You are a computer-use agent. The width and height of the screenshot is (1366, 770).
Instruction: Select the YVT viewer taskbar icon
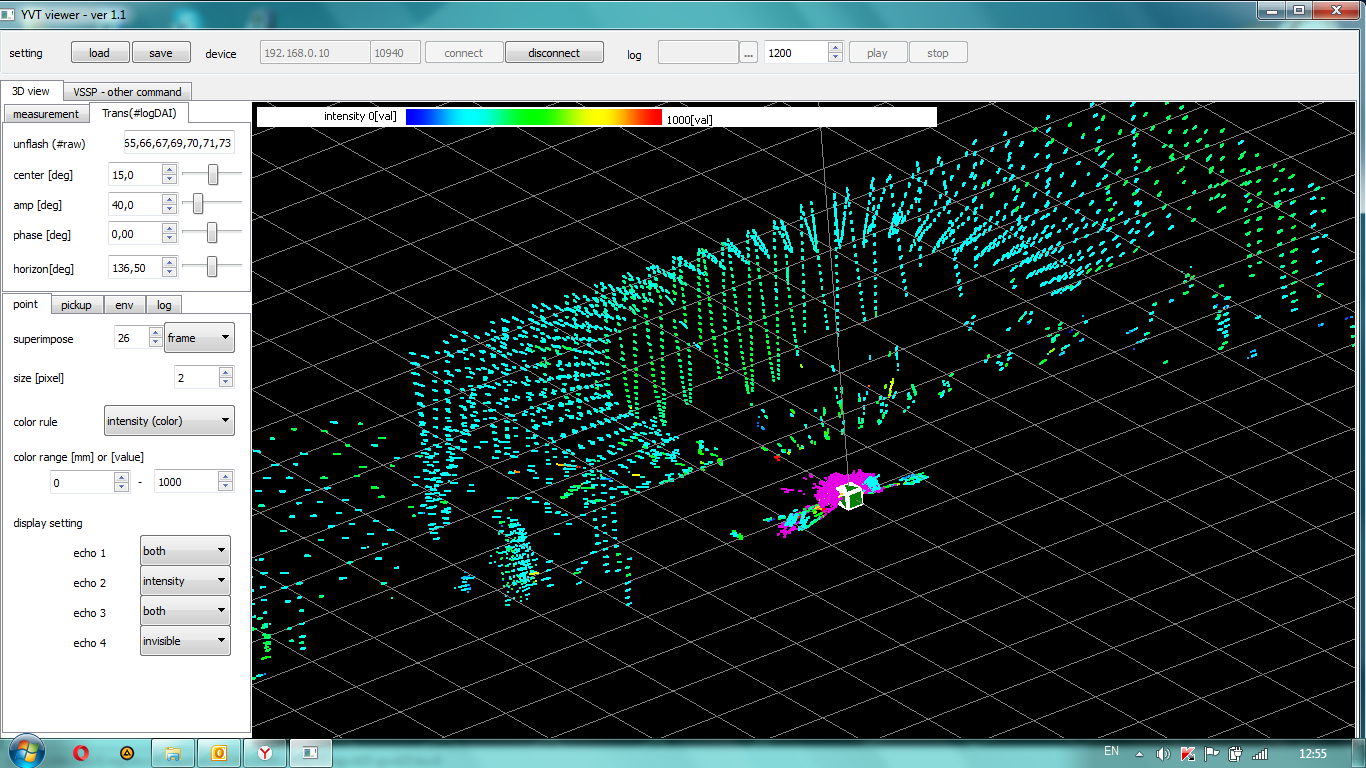click(x=310, y=752)
